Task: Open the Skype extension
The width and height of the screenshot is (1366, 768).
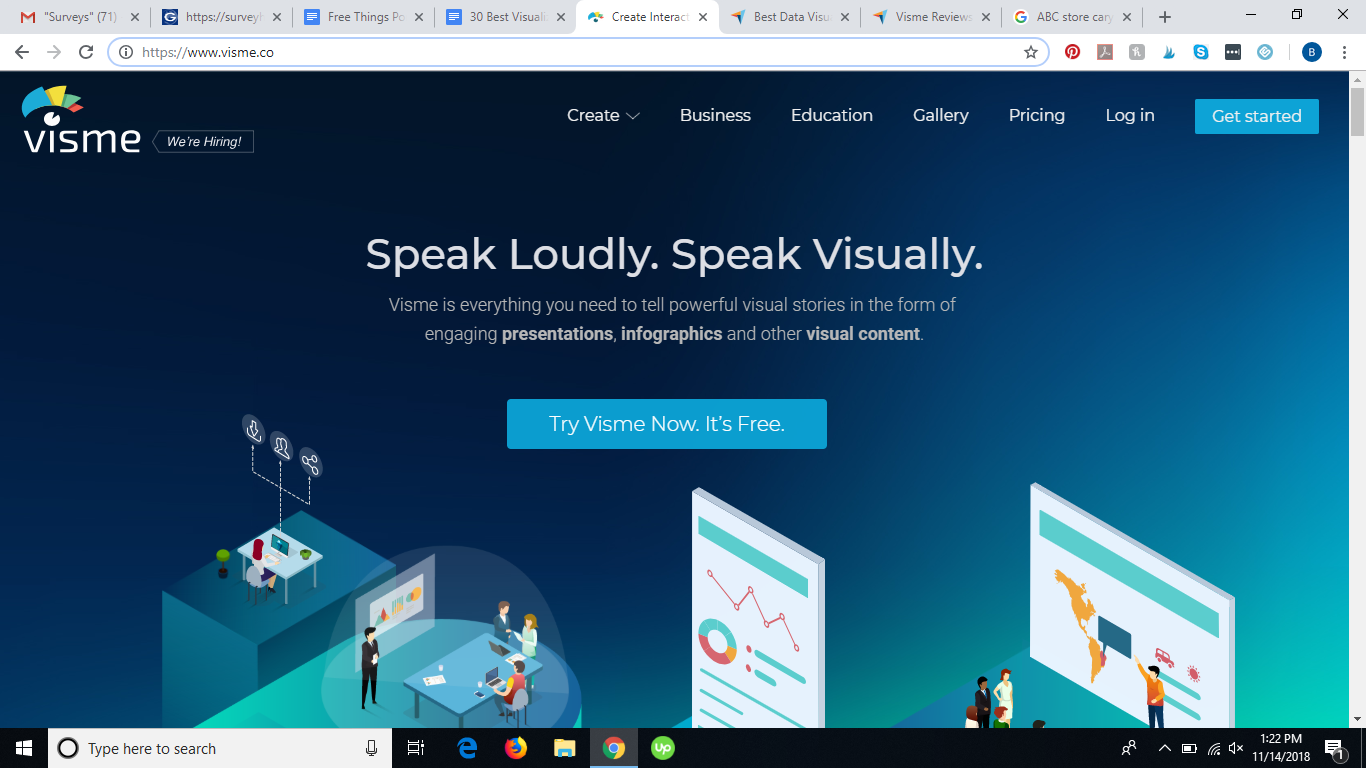Action: [1201, 52]
